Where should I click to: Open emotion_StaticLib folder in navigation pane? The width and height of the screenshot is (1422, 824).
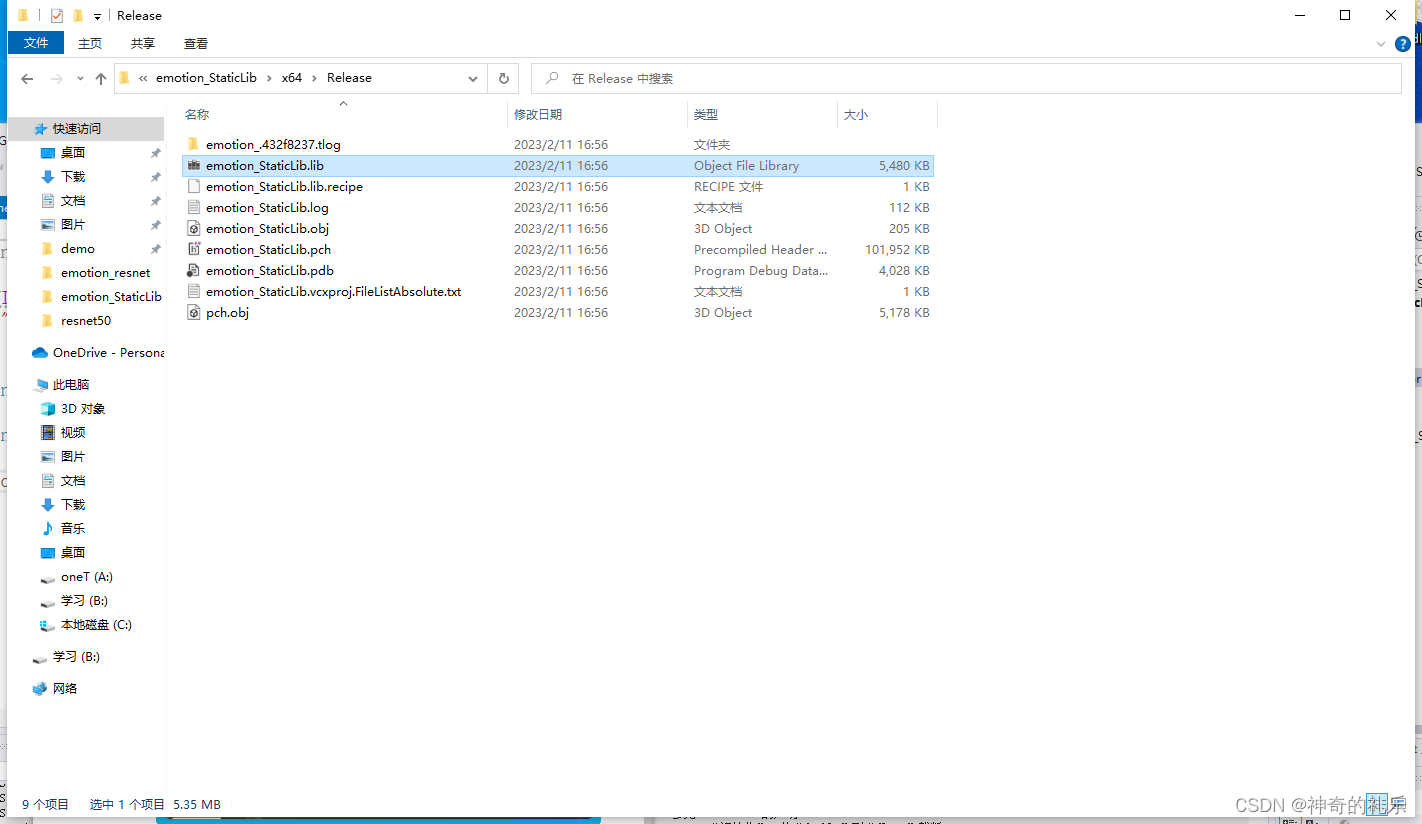[110, 296]
